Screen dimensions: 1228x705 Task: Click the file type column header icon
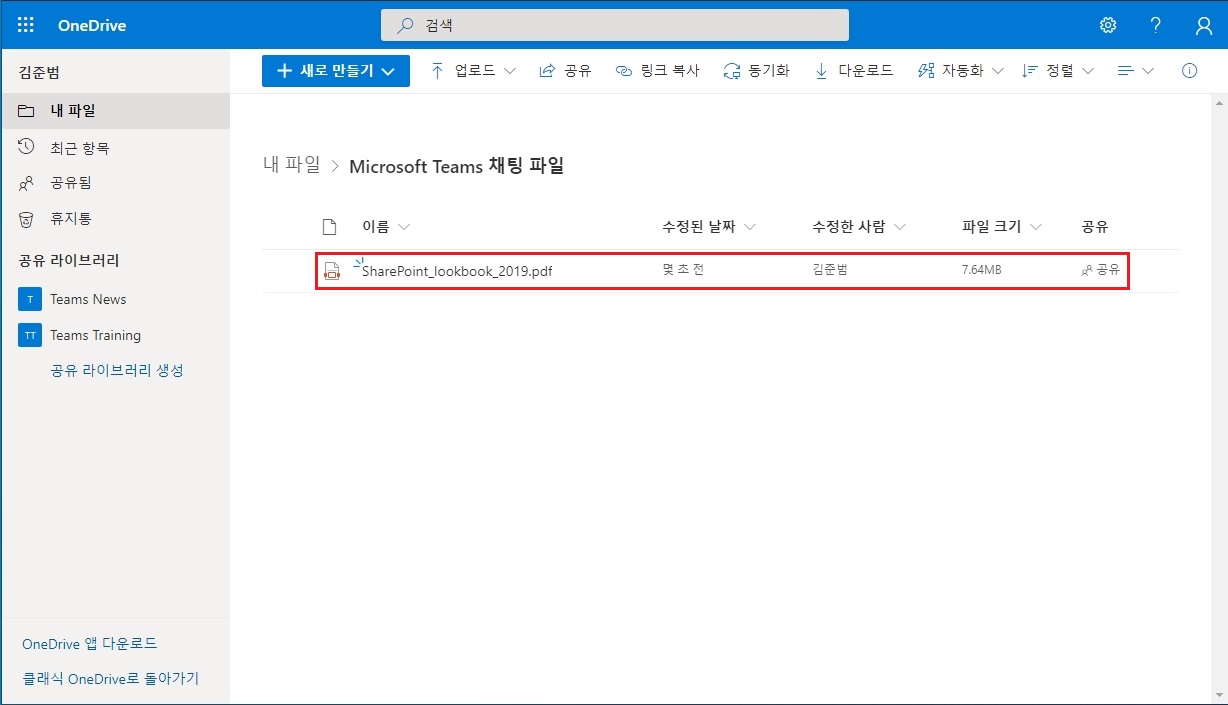[x=329, y=227]
